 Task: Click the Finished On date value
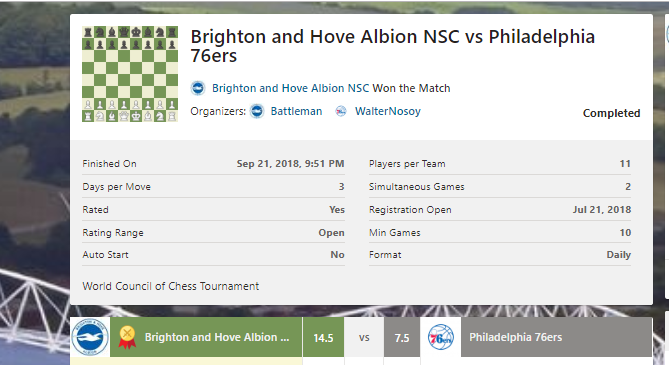(291, 164)
